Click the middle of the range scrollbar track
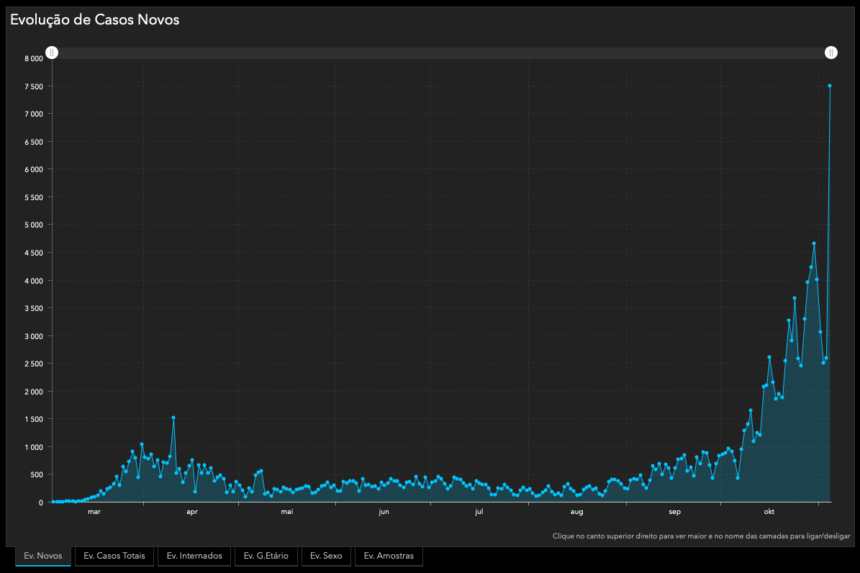 pos(441,53)
